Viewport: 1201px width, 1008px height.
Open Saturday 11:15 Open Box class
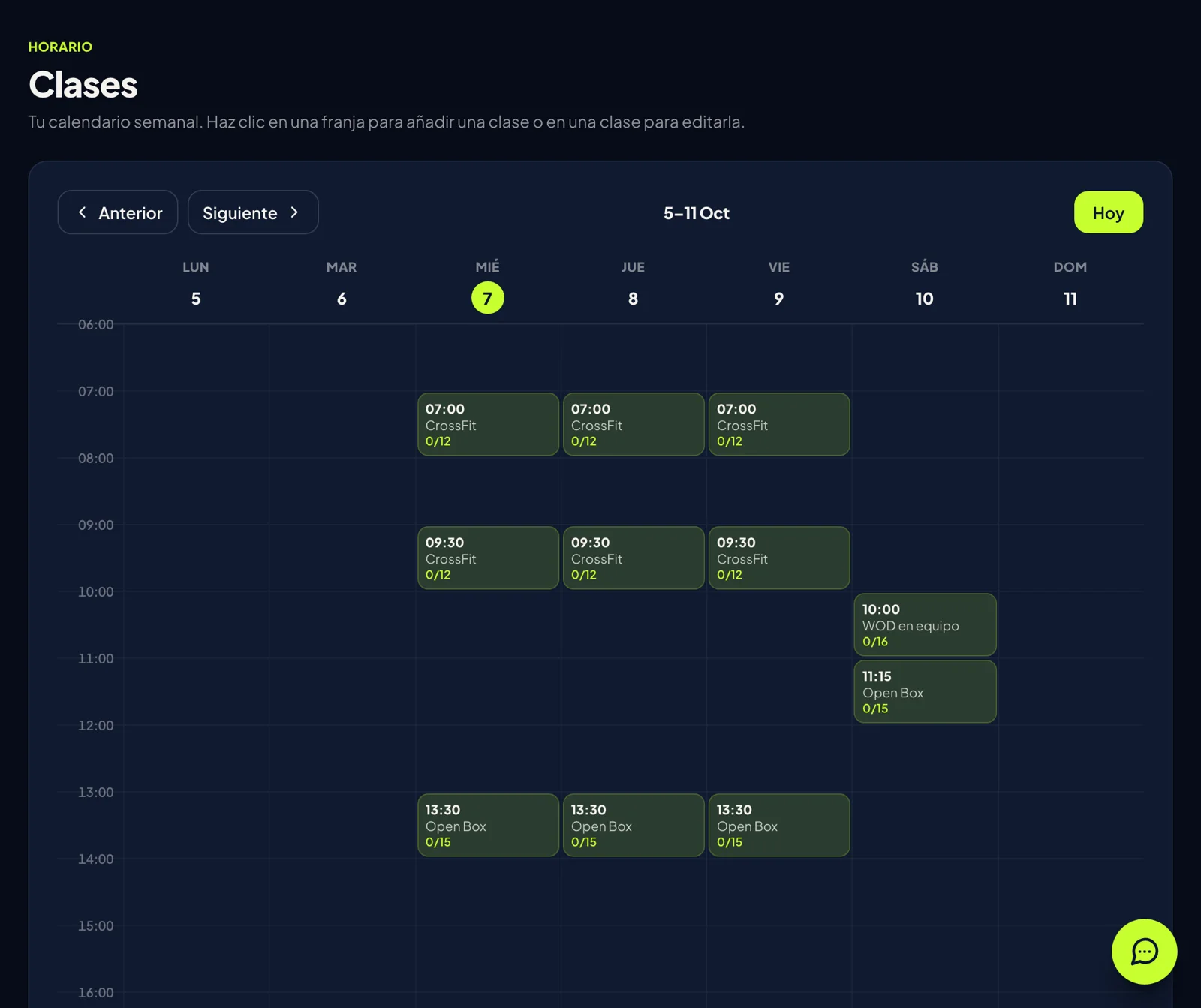pos(925,691)
